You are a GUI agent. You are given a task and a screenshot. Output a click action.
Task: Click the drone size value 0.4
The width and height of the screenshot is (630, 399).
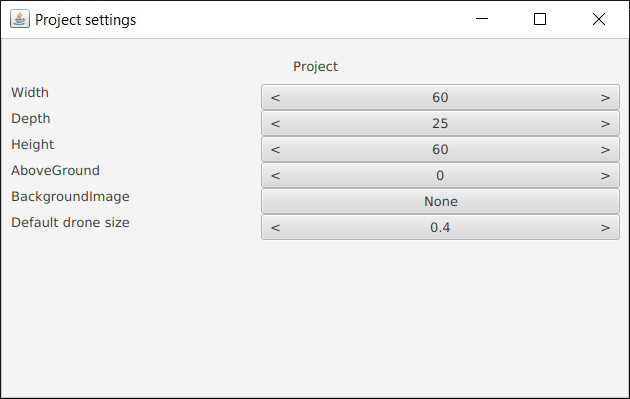point(440,227)
